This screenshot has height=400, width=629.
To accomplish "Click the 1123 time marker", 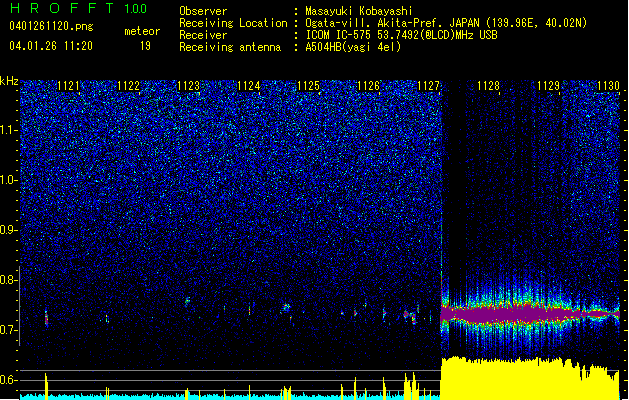I will tap(189, 86).
